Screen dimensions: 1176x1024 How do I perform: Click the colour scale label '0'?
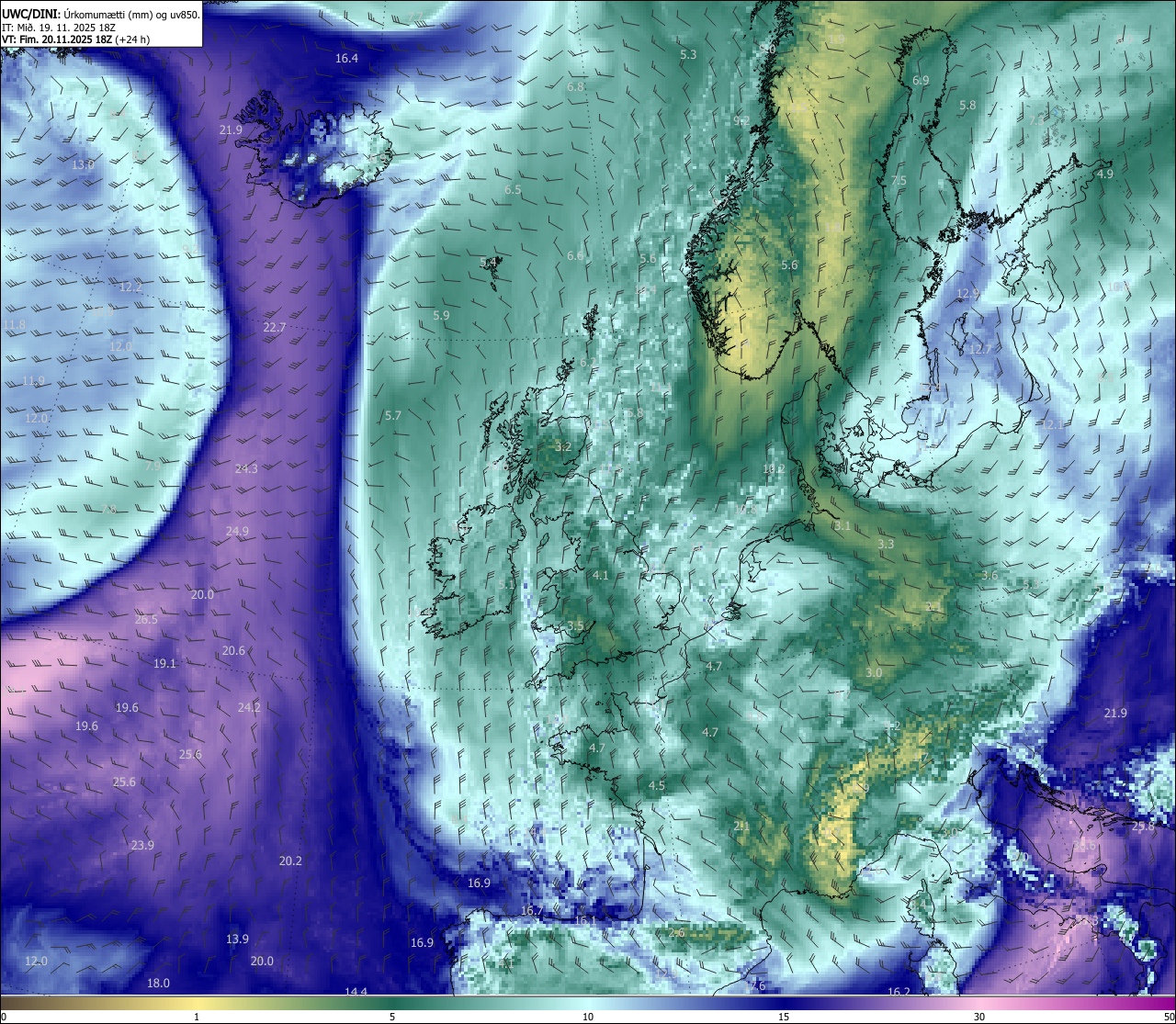point(4,1017)
